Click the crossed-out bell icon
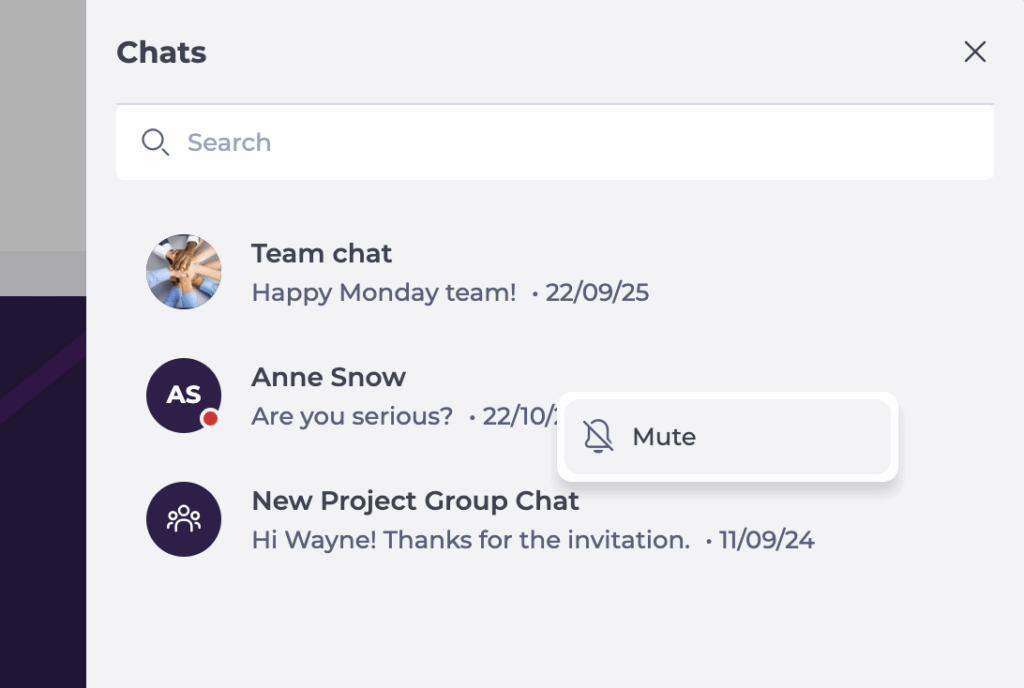 click(598, 437)
